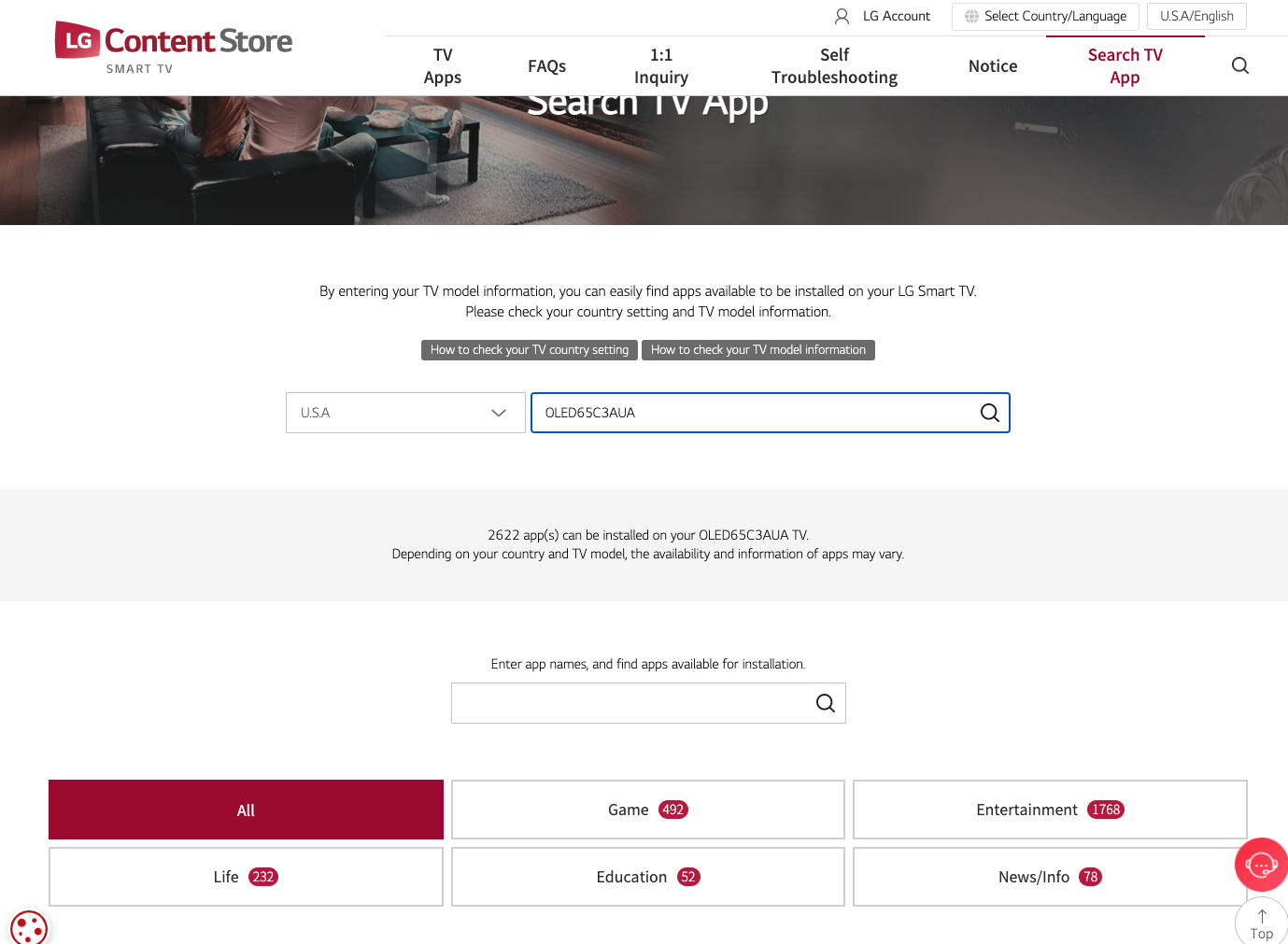1288x944 pixels.
Task: Open site search magnifier in header
Action: (1240, 65)
